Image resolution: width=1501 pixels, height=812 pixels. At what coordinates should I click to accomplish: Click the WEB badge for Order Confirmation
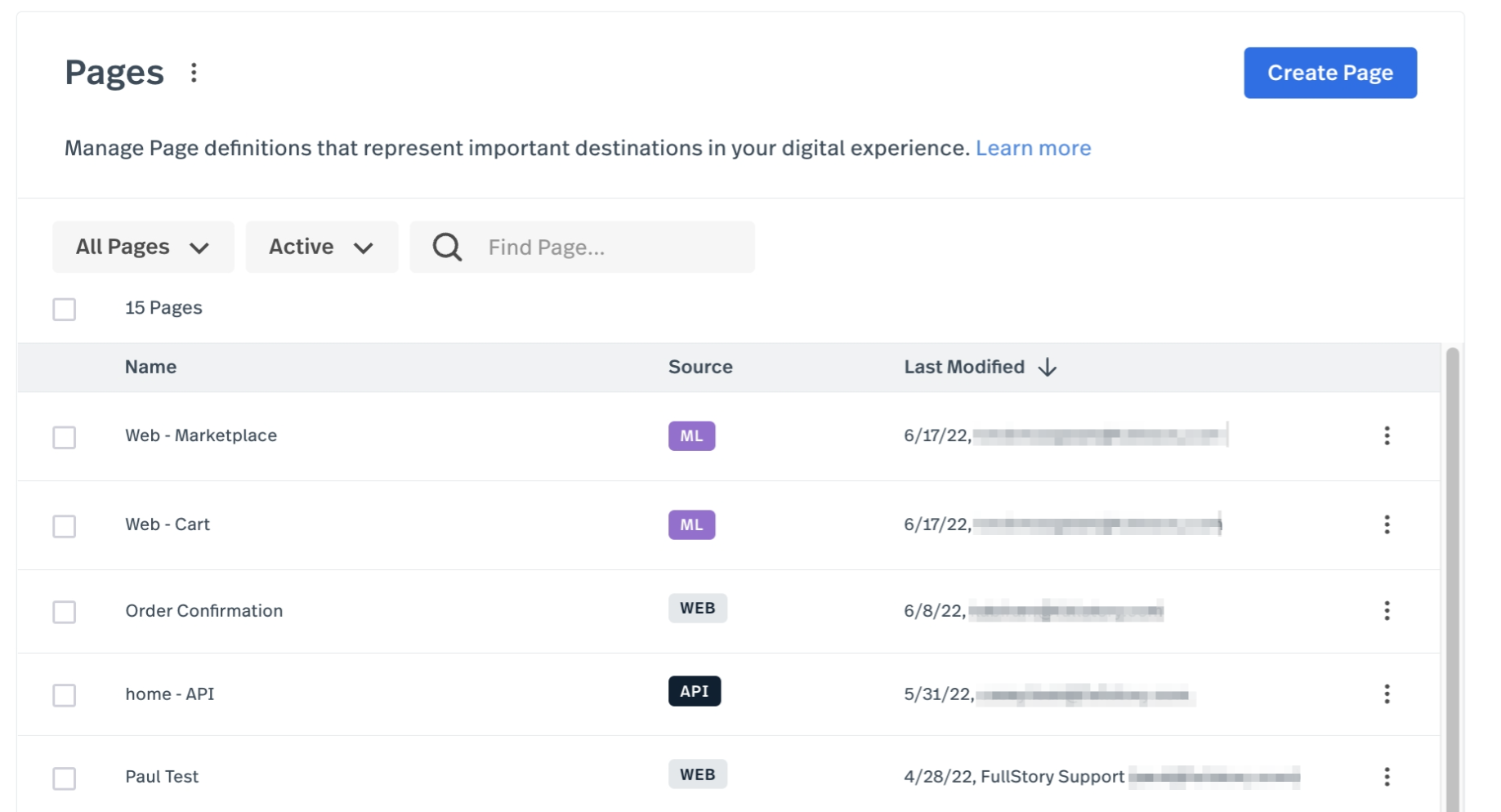698,609
